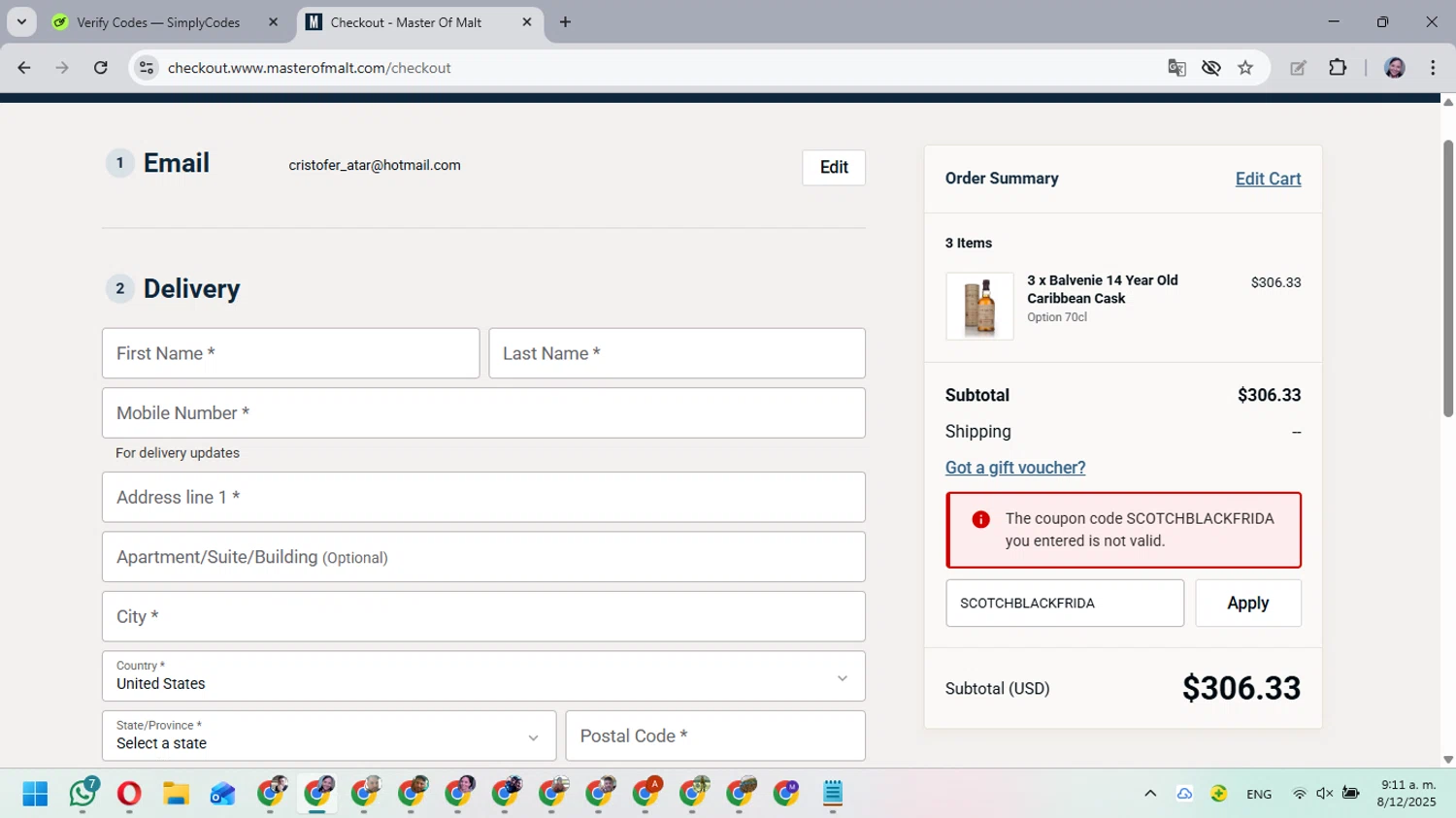Click the Postal Code field
This screenshot has width=1456, height=818.
(x=715, y=736)
